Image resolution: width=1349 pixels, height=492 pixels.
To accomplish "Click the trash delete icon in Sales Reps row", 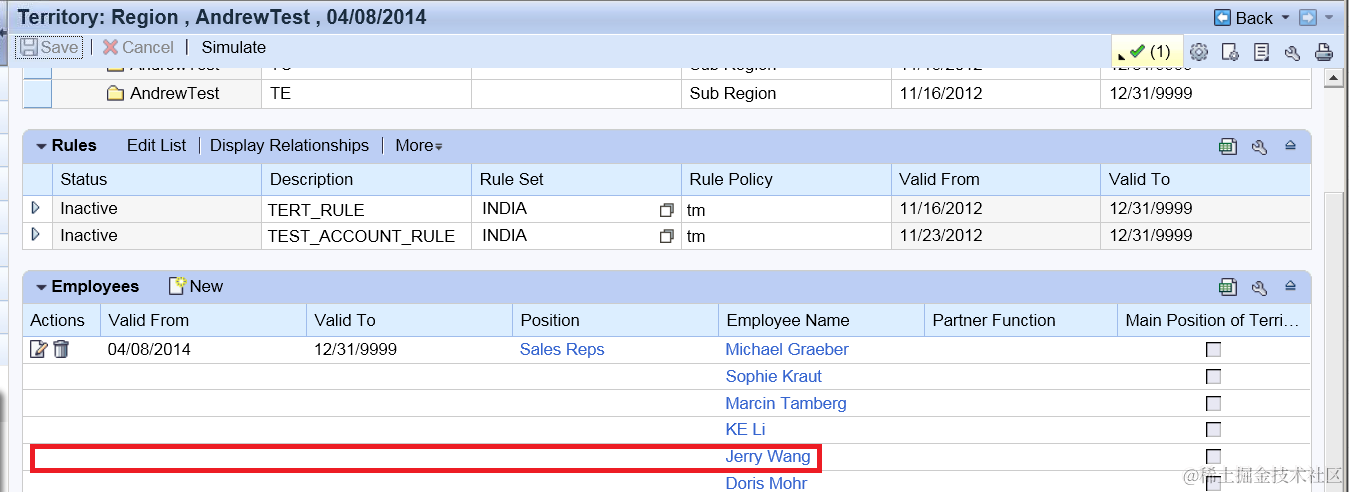I will point(61,349).
